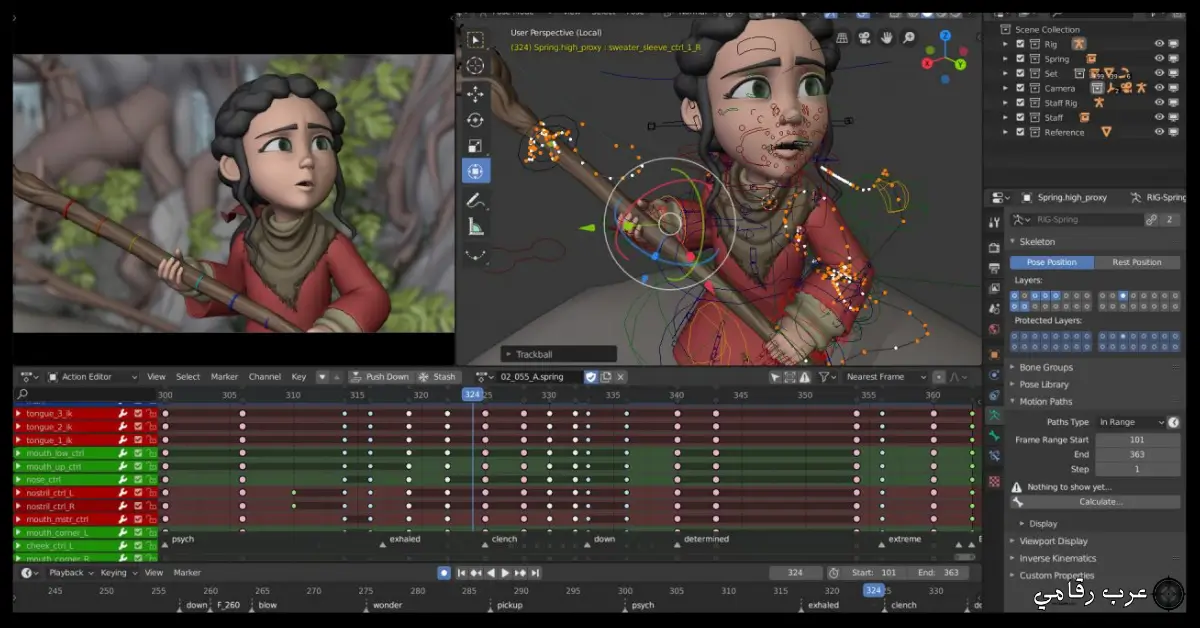
Task: Open the Channel menu in the dope sheet
Action: pyautogui.click(x=264, y=376)
